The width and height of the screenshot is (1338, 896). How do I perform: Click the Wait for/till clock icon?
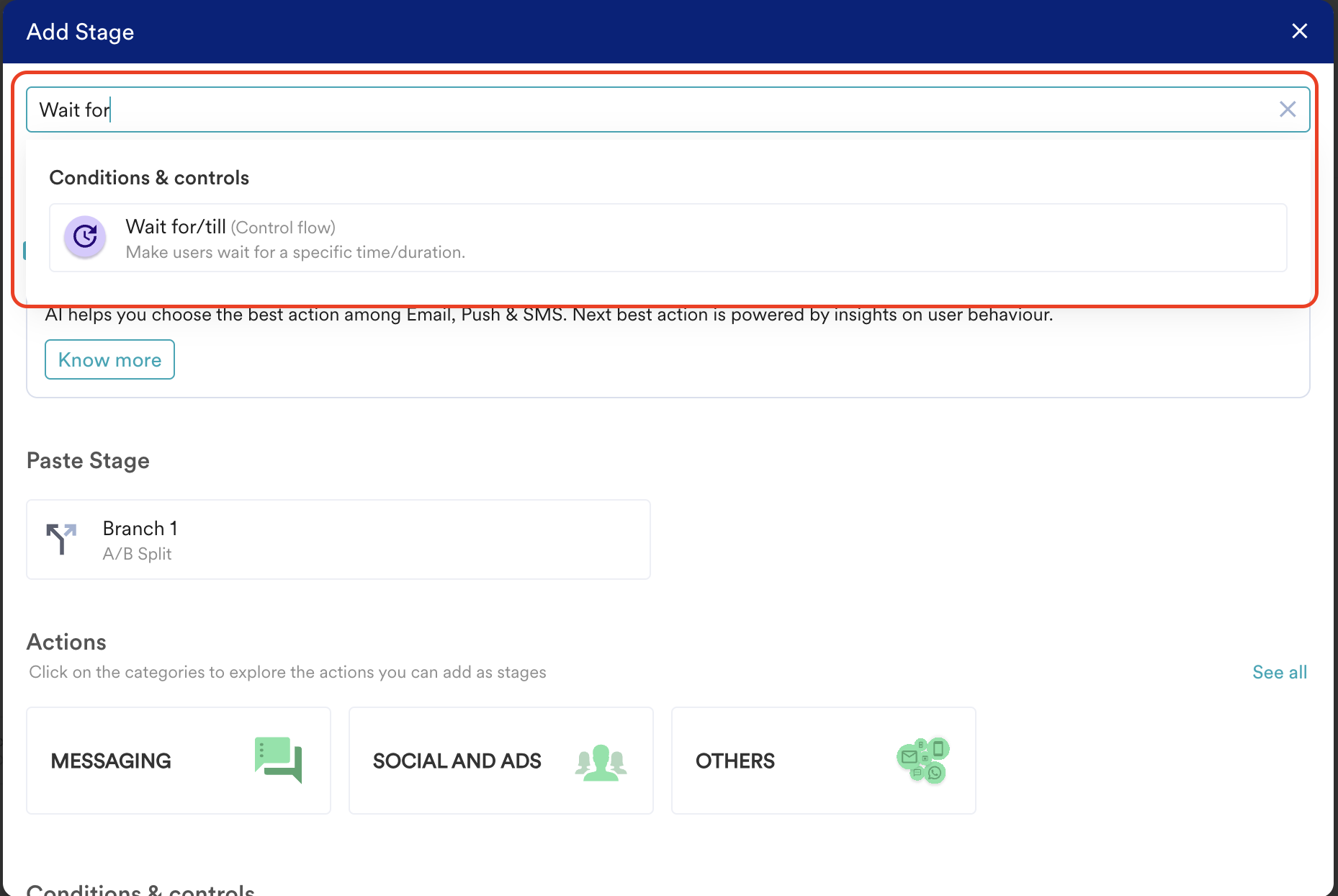85,237
